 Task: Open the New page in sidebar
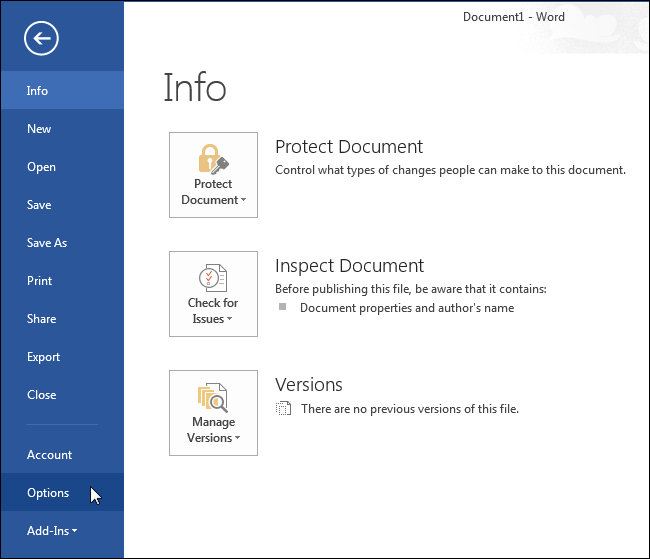pos(62,129)
